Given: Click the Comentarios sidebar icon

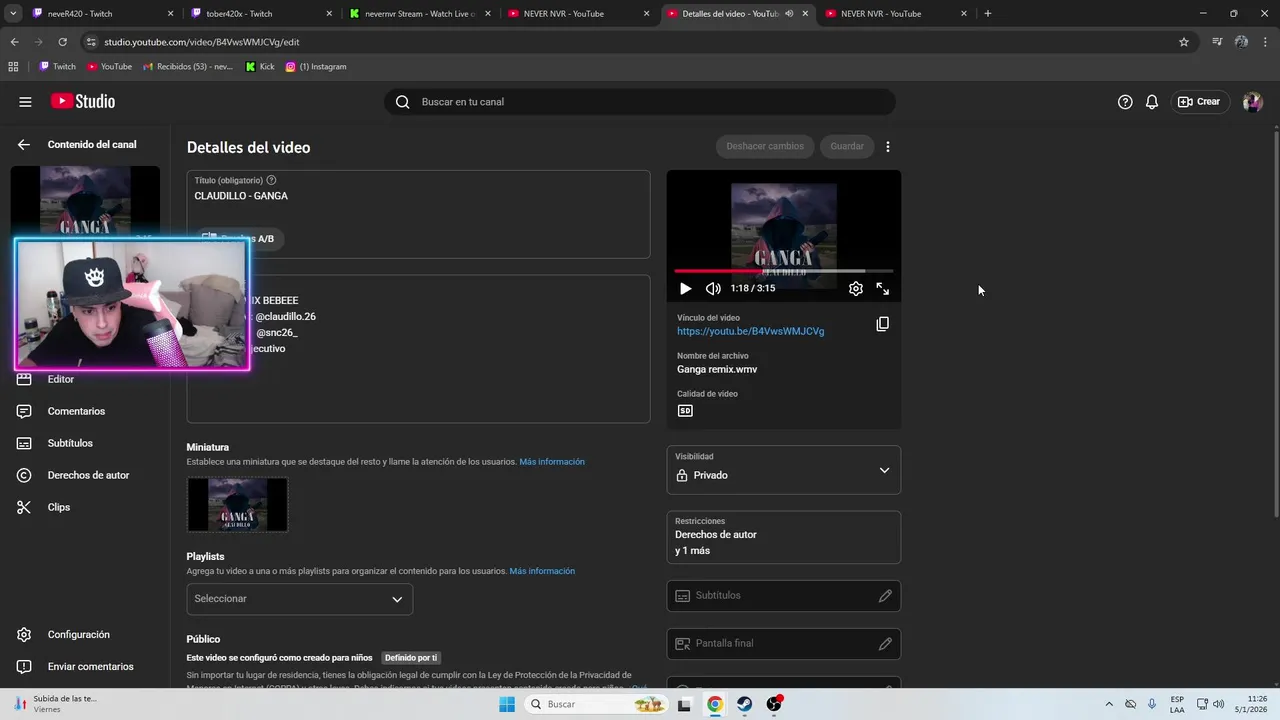Looking at the screenshot, I should pyautogui.click(x=24, y=411).
